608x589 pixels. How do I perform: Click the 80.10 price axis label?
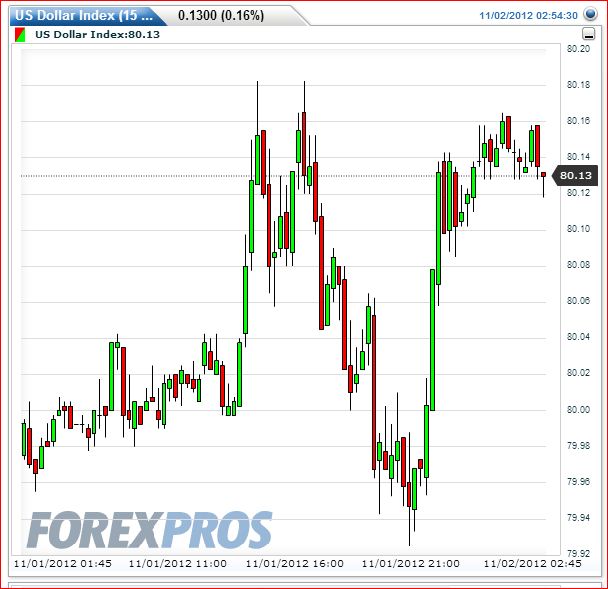[578, 229]
